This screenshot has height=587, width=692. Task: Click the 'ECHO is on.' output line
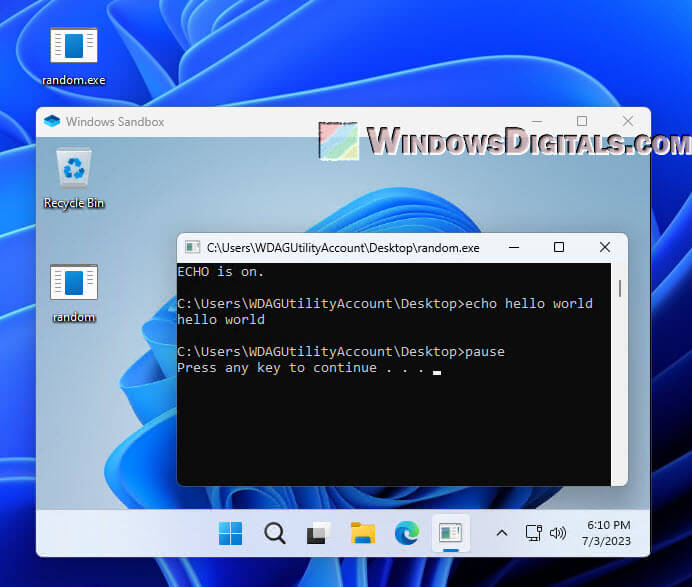[x=220, y=272]
